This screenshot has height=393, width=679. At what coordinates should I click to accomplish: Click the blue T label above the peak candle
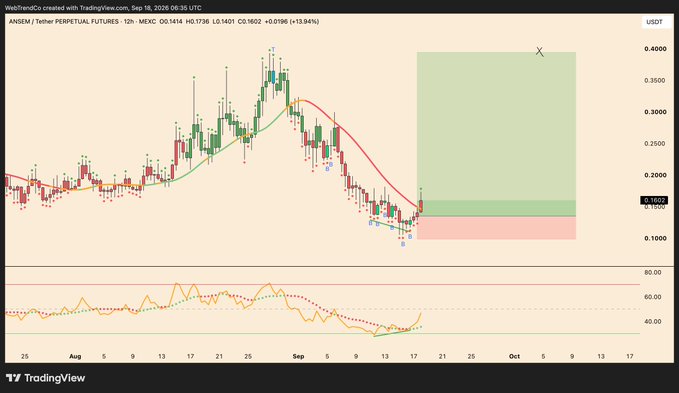pyautogui.click(x=273, y=50)
